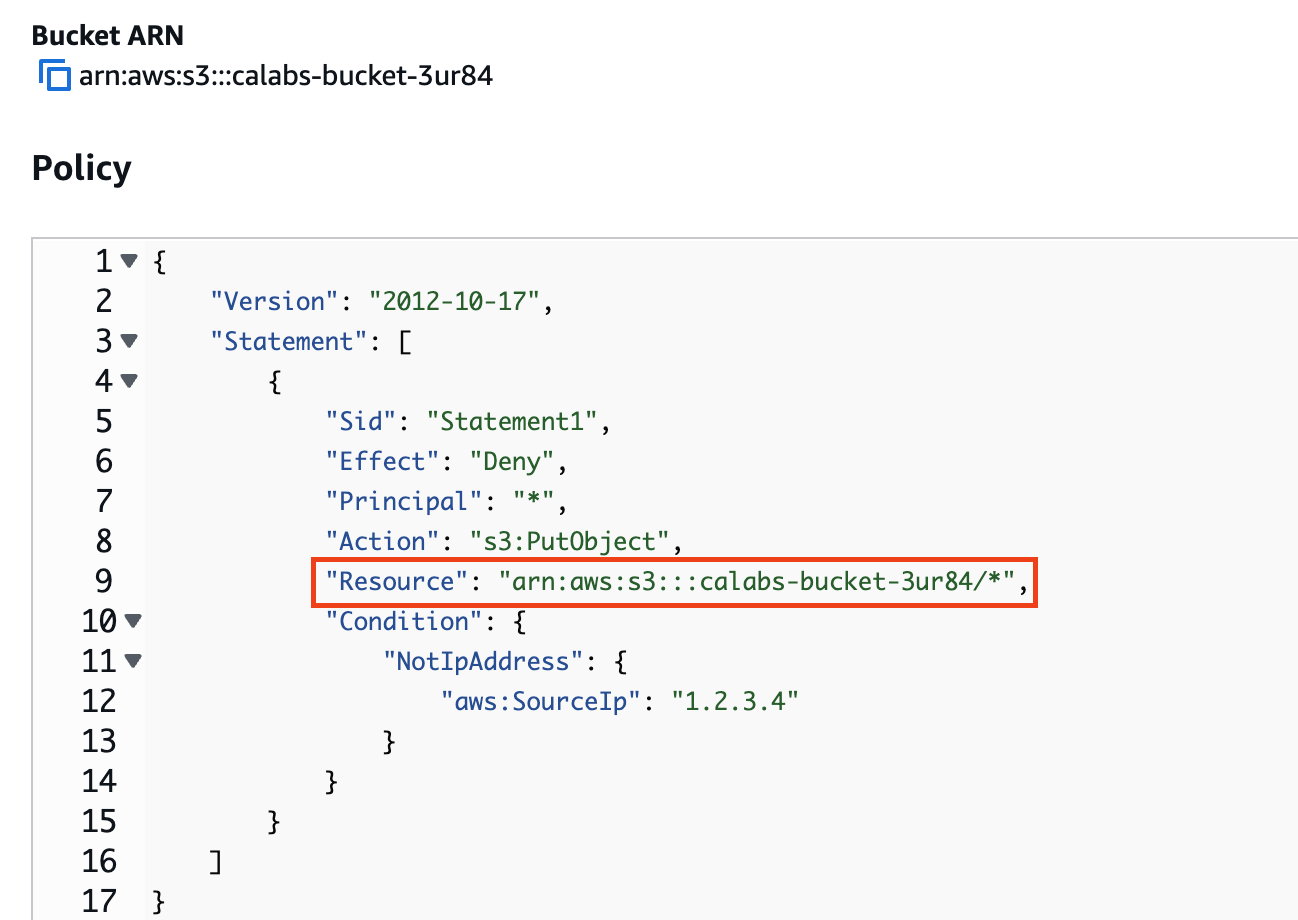The width and height of the screenshot is (1298, 920).
Task: Click line number 12 in the gutter
Action: coord(97,701)
